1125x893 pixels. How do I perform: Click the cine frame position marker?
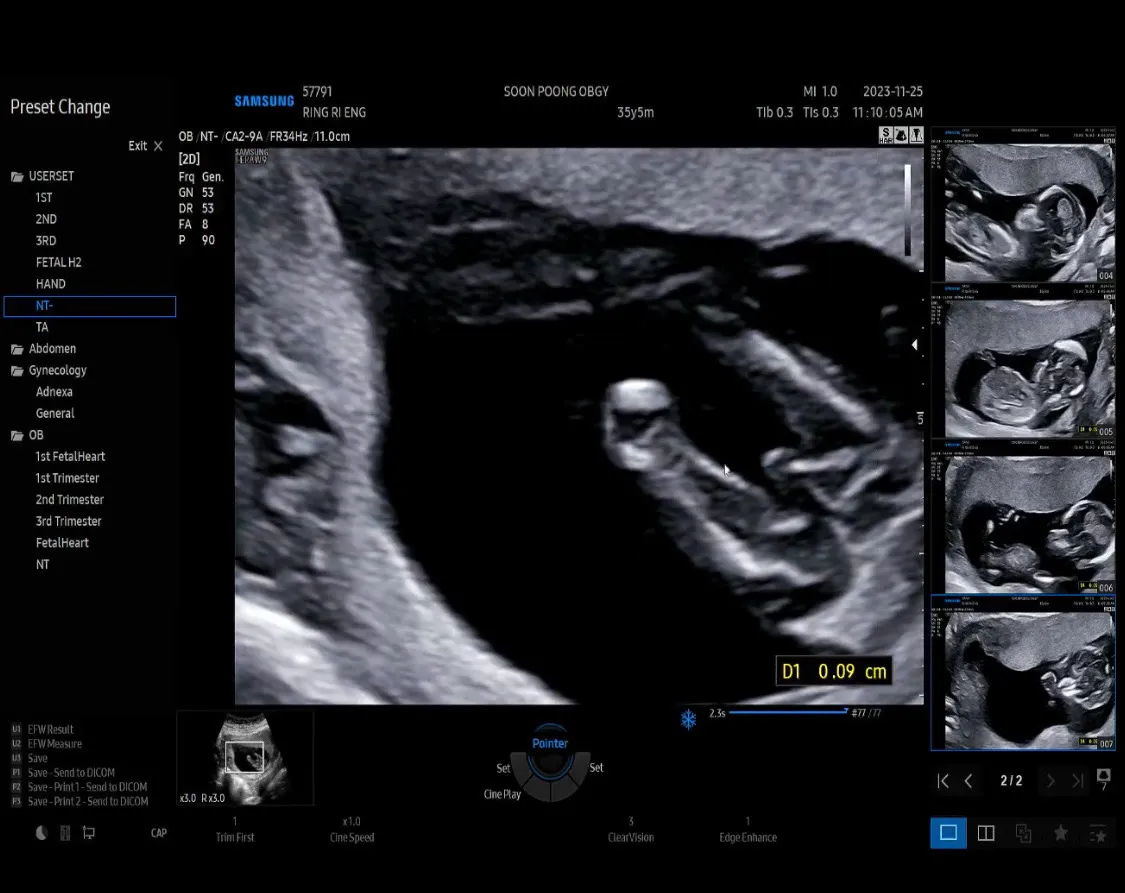tap(846, 712)
